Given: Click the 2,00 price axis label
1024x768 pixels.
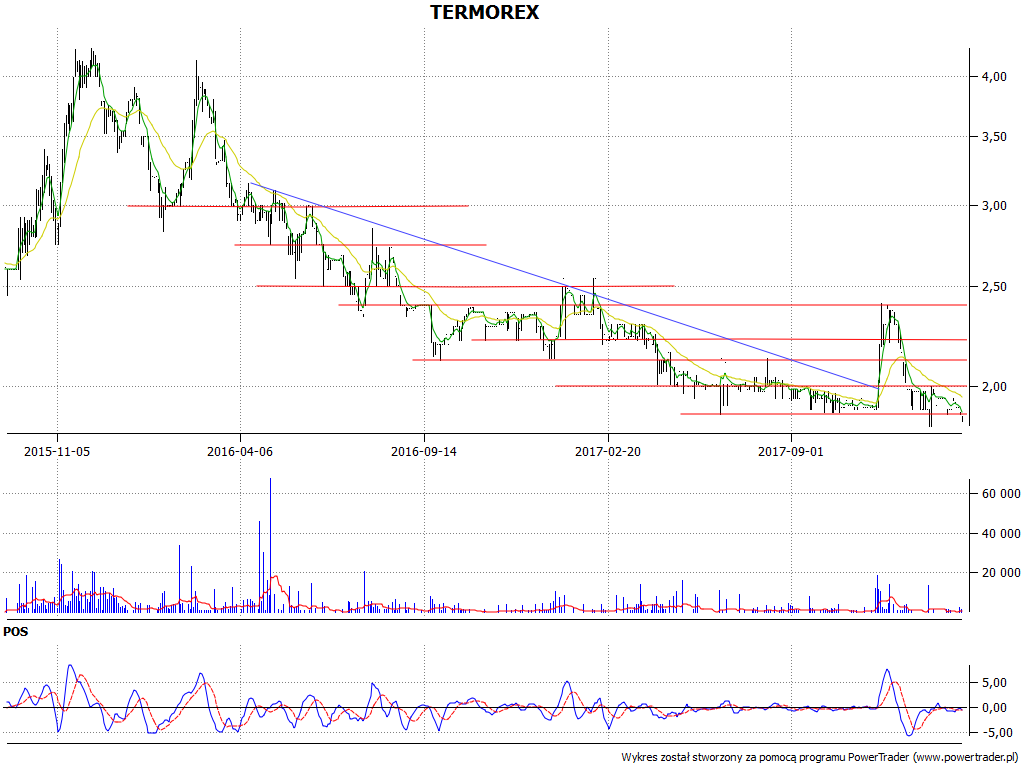Looking at the screenshot, I should tap(995, 387).
